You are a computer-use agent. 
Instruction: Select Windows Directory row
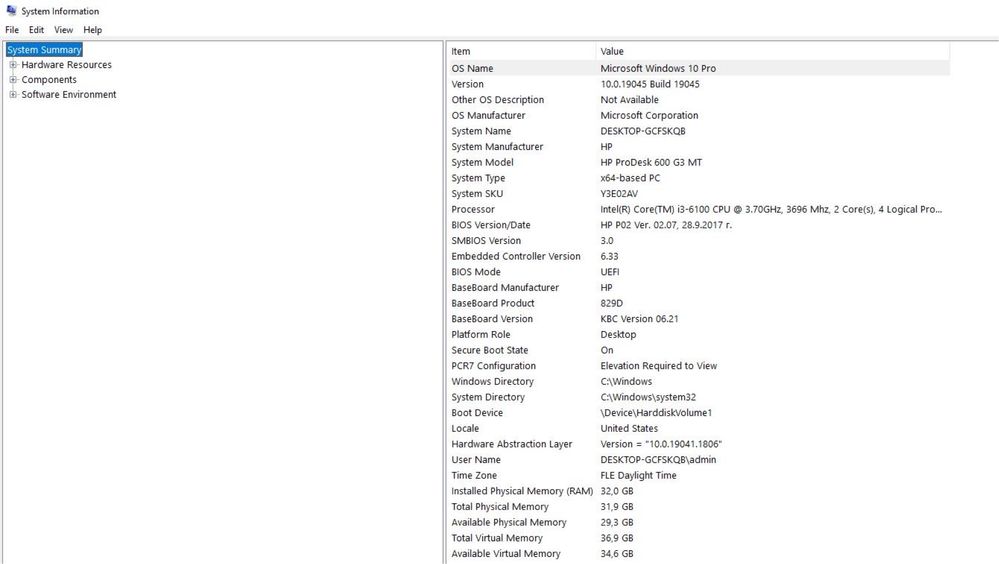[698, 382]
